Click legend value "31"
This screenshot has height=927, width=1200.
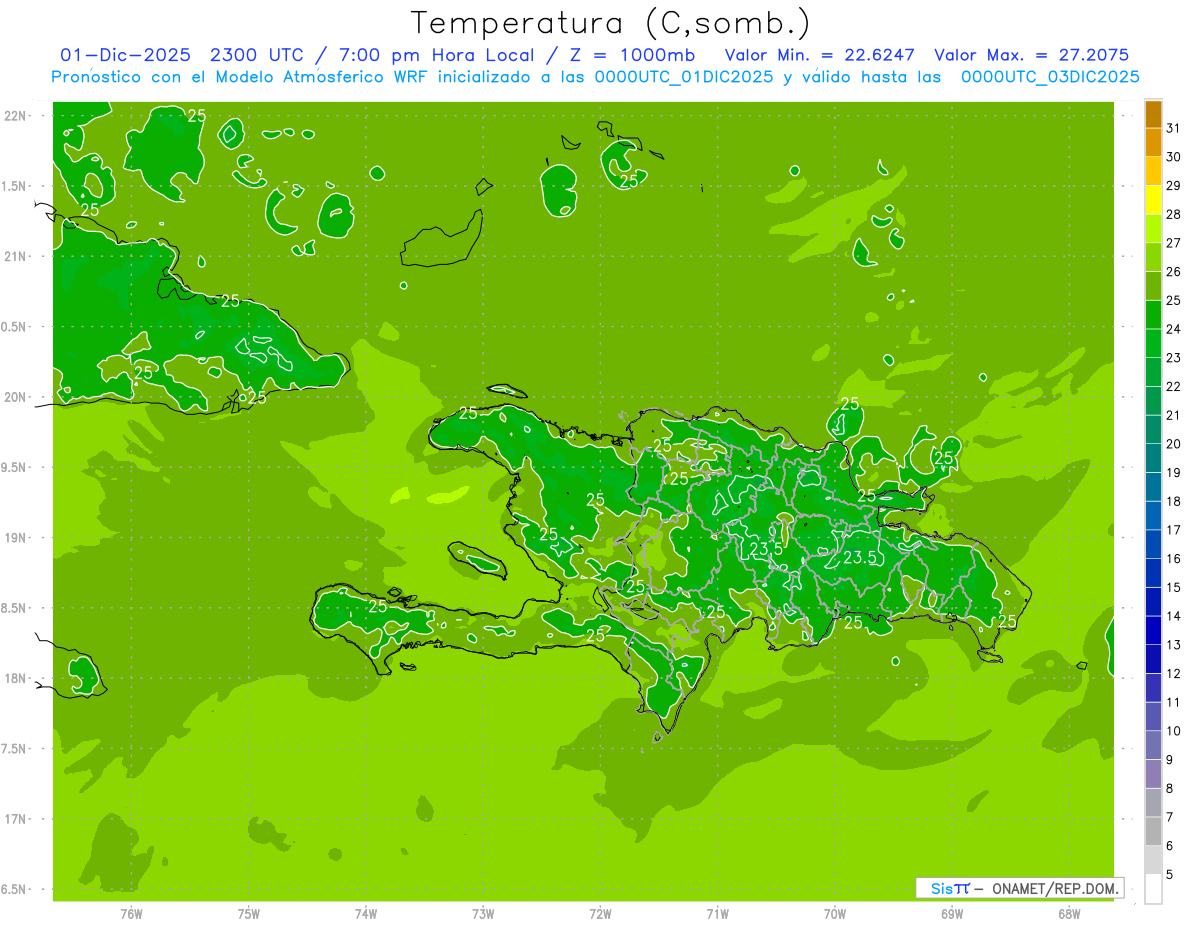1173,128
